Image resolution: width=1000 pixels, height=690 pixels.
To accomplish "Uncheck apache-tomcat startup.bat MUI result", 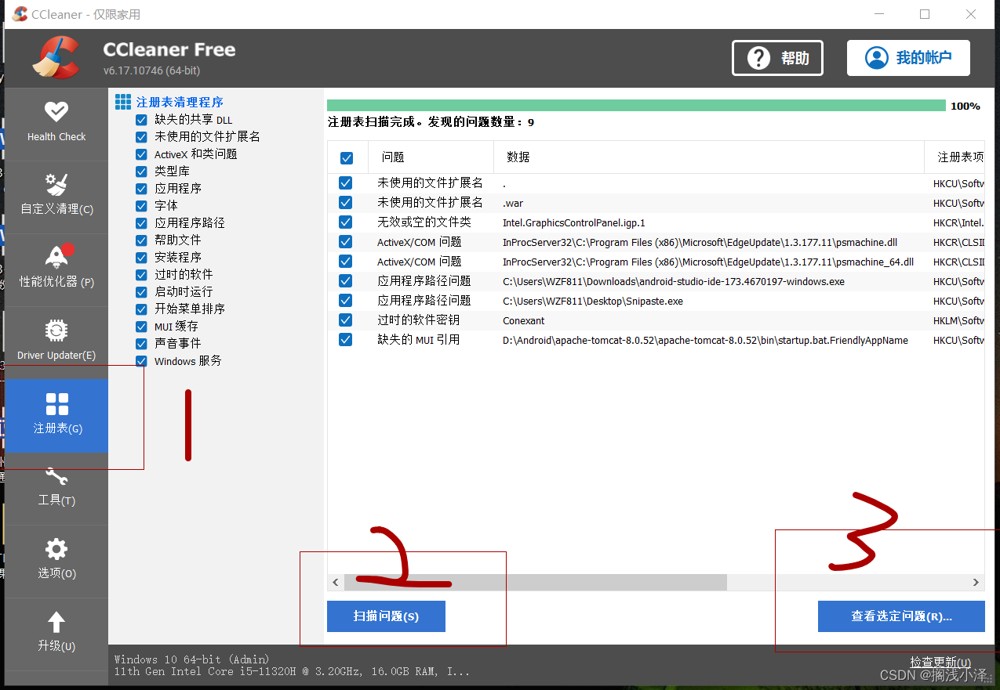I will (346, 340).
